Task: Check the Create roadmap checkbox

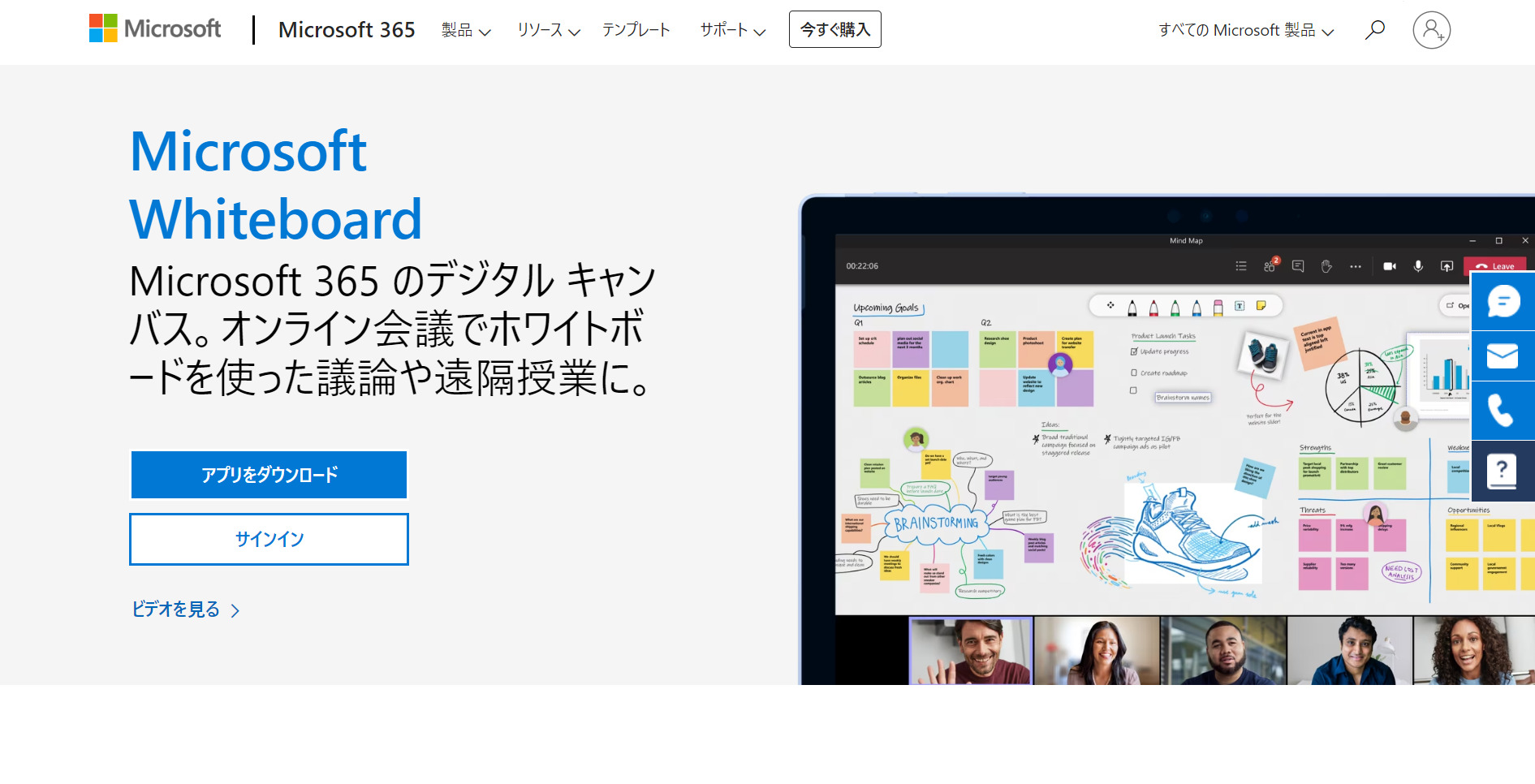Action: [1133, 372]
